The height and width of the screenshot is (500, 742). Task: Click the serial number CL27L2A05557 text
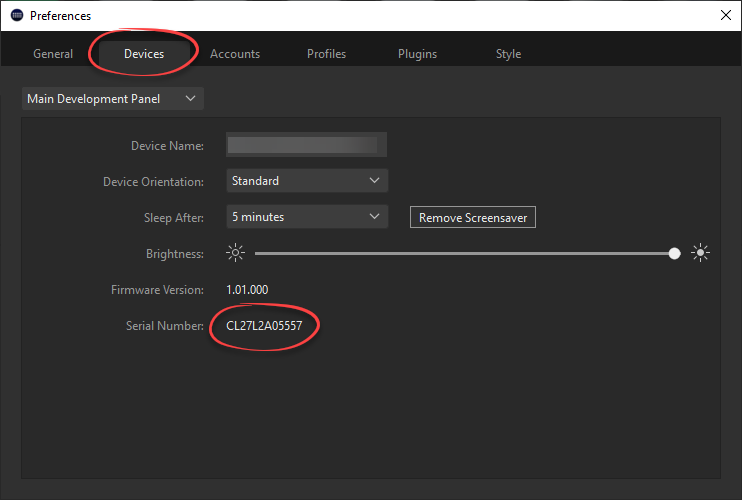coord(264,326)
